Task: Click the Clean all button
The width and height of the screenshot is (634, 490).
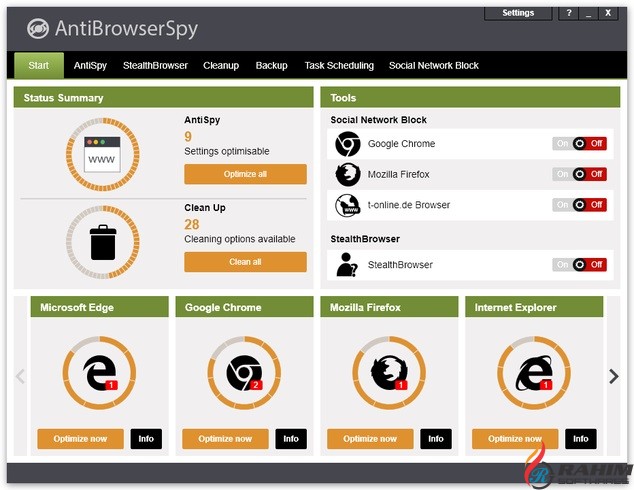Action: [245, 262]
